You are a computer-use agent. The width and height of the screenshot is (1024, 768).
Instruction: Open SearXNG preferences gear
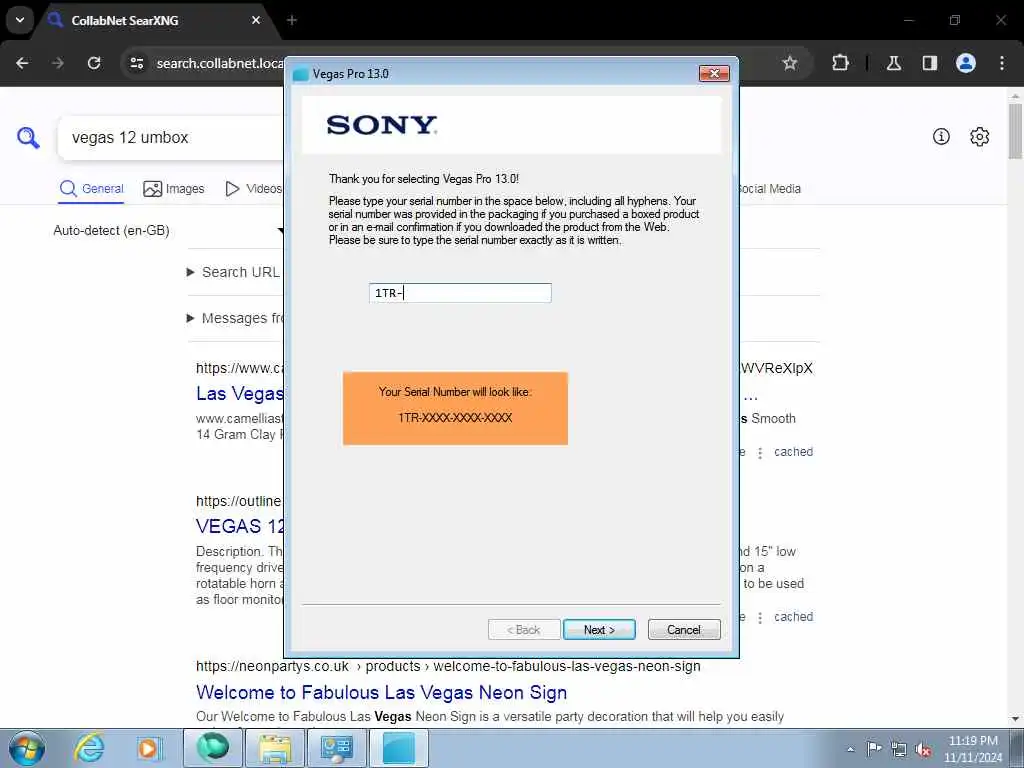click(979, 136)
